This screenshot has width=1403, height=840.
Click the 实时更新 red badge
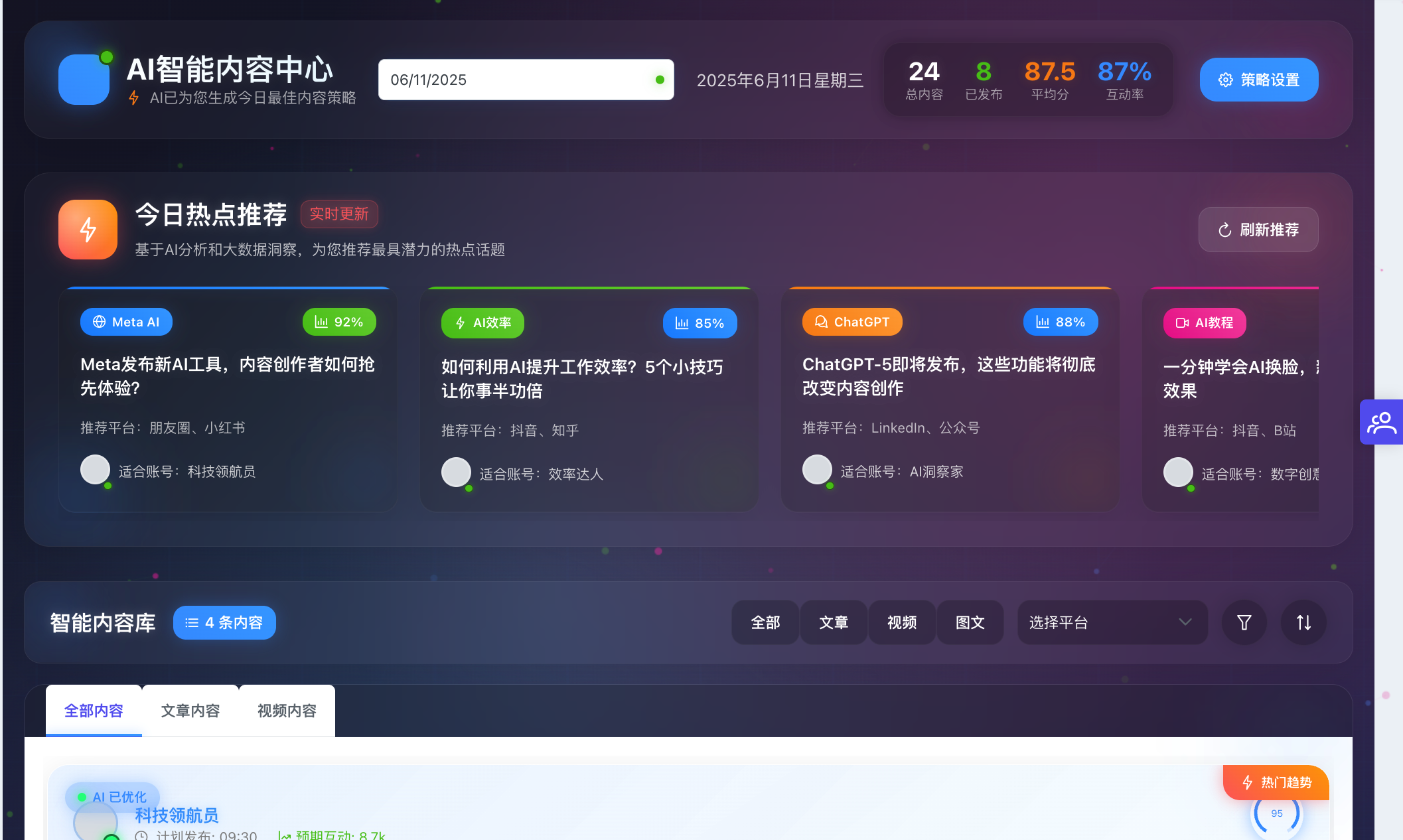[339, 214]
